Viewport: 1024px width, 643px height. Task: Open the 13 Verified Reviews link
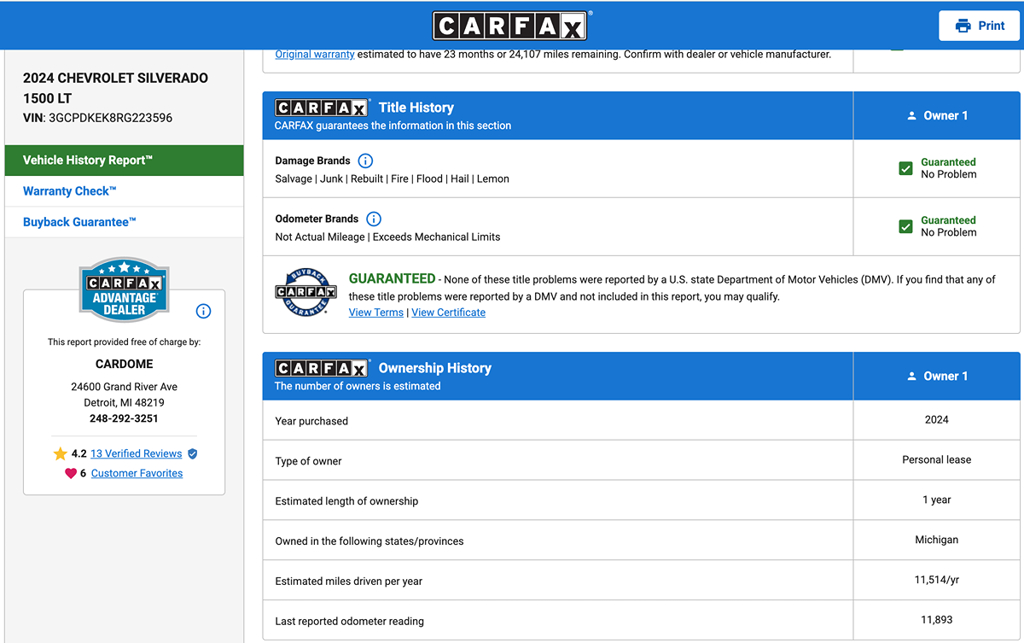pos(136,454)
